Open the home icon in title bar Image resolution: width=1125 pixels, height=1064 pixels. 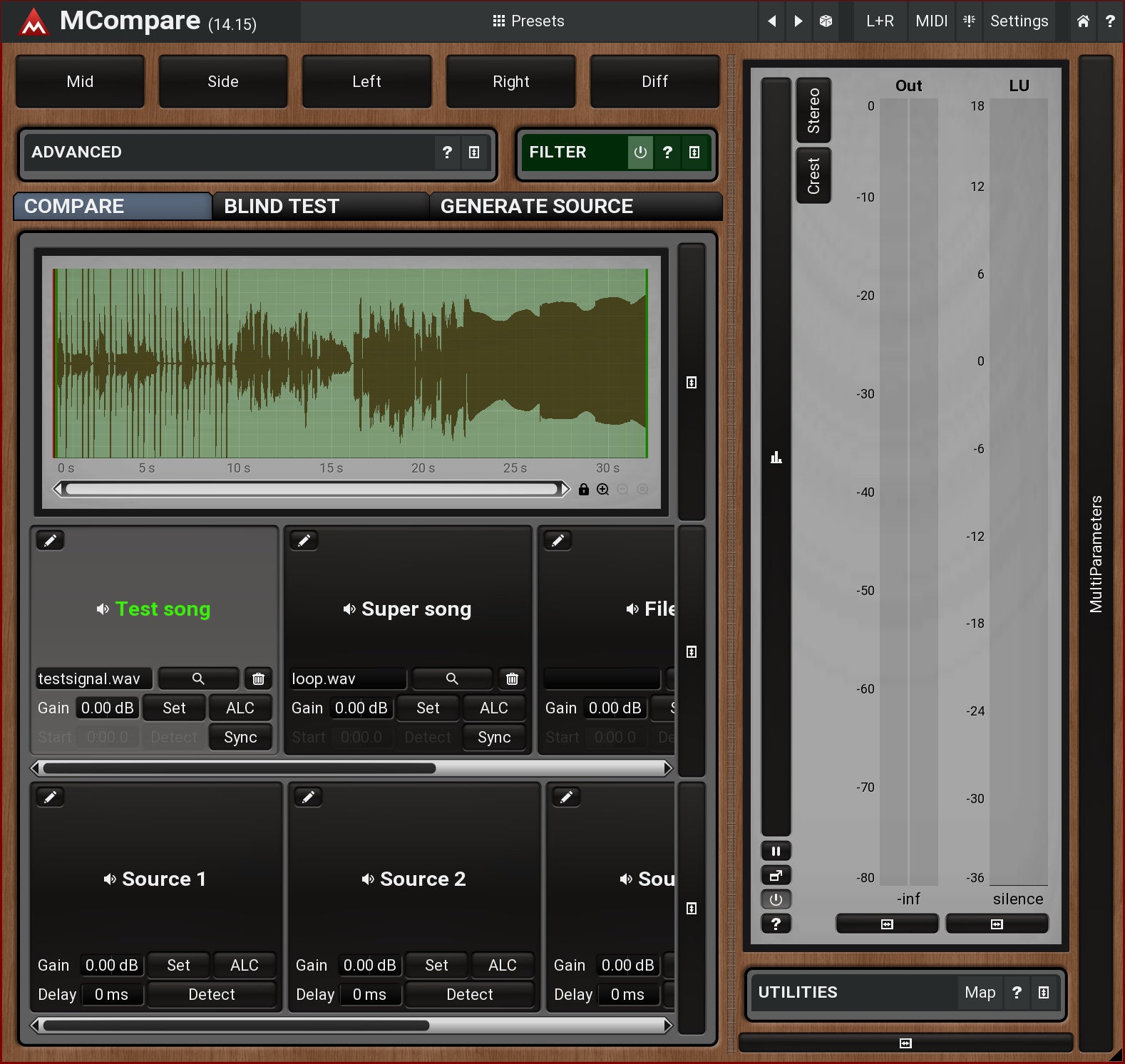pos(1082,21)
